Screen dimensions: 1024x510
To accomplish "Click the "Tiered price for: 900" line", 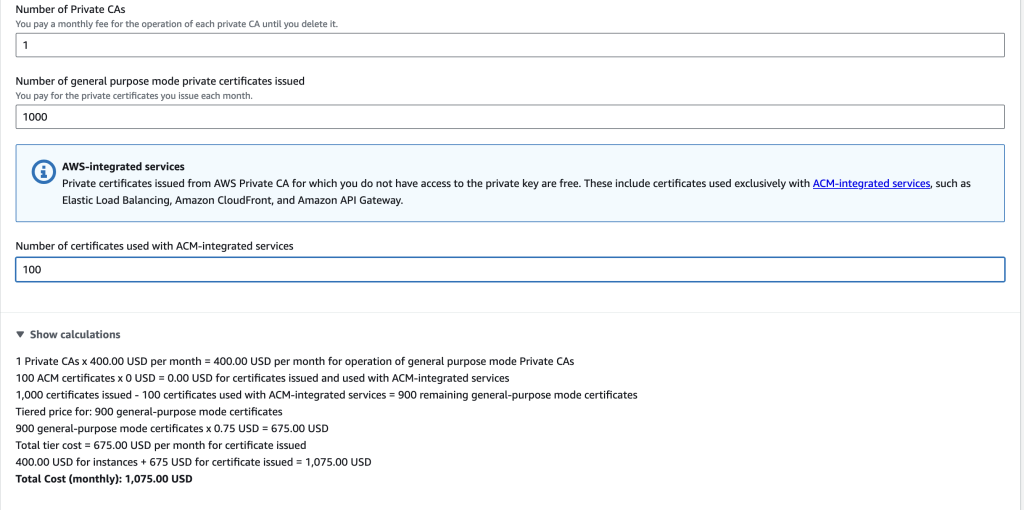I will coord(150,411).
